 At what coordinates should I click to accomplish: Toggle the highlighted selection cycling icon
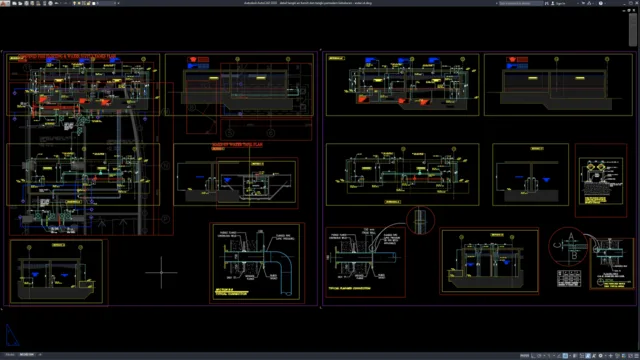(588, 356)
